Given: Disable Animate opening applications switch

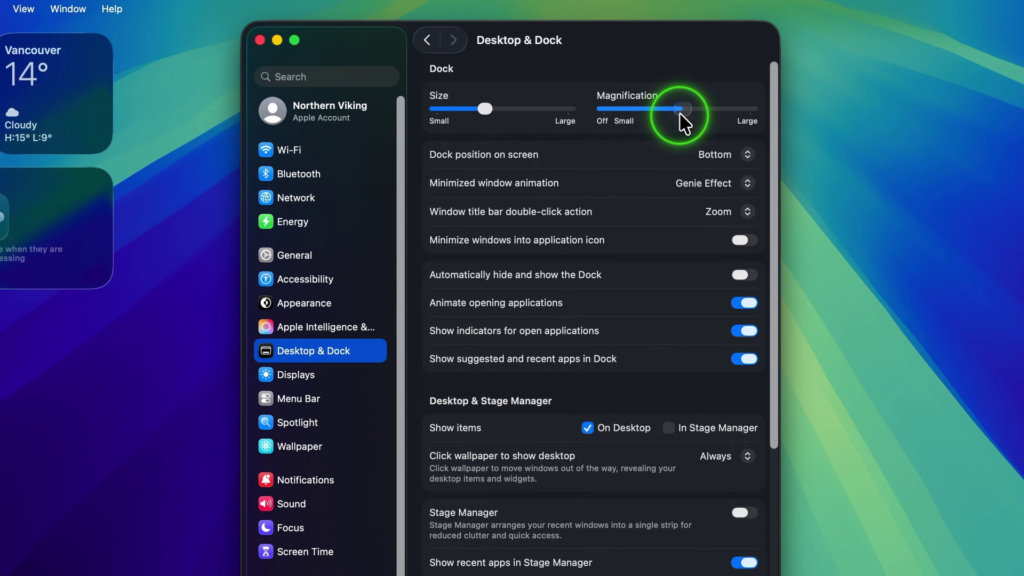Looking at the screenshot, I should (744, 303).
